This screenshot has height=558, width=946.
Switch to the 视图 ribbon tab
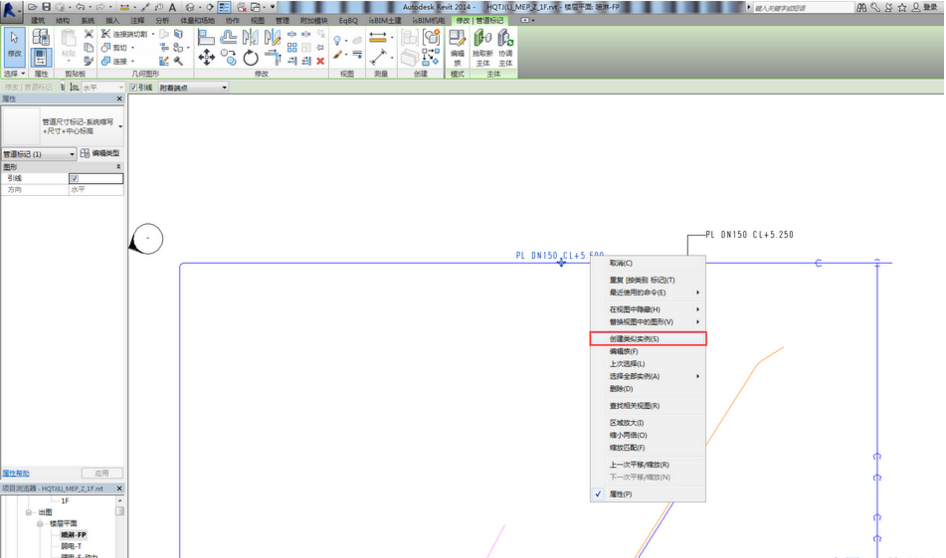click(x=257, y=20)
